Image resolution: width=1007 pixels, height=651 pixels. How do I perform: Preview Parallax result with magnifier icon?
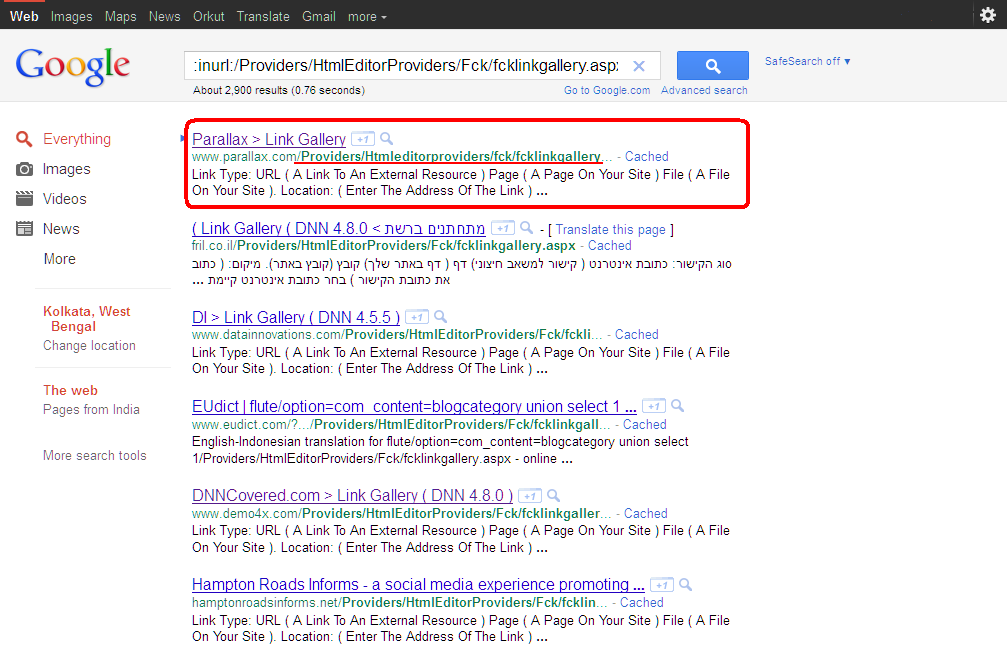387,138
